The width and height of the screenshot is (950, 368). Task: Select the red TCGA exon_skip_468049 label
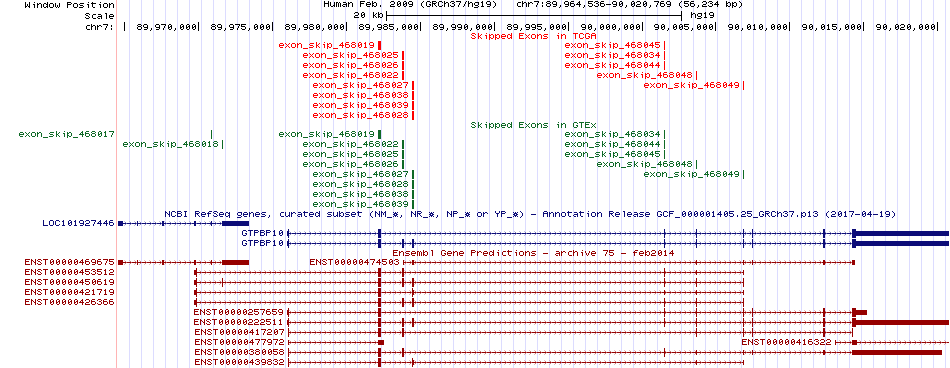[x=691, y=85]
